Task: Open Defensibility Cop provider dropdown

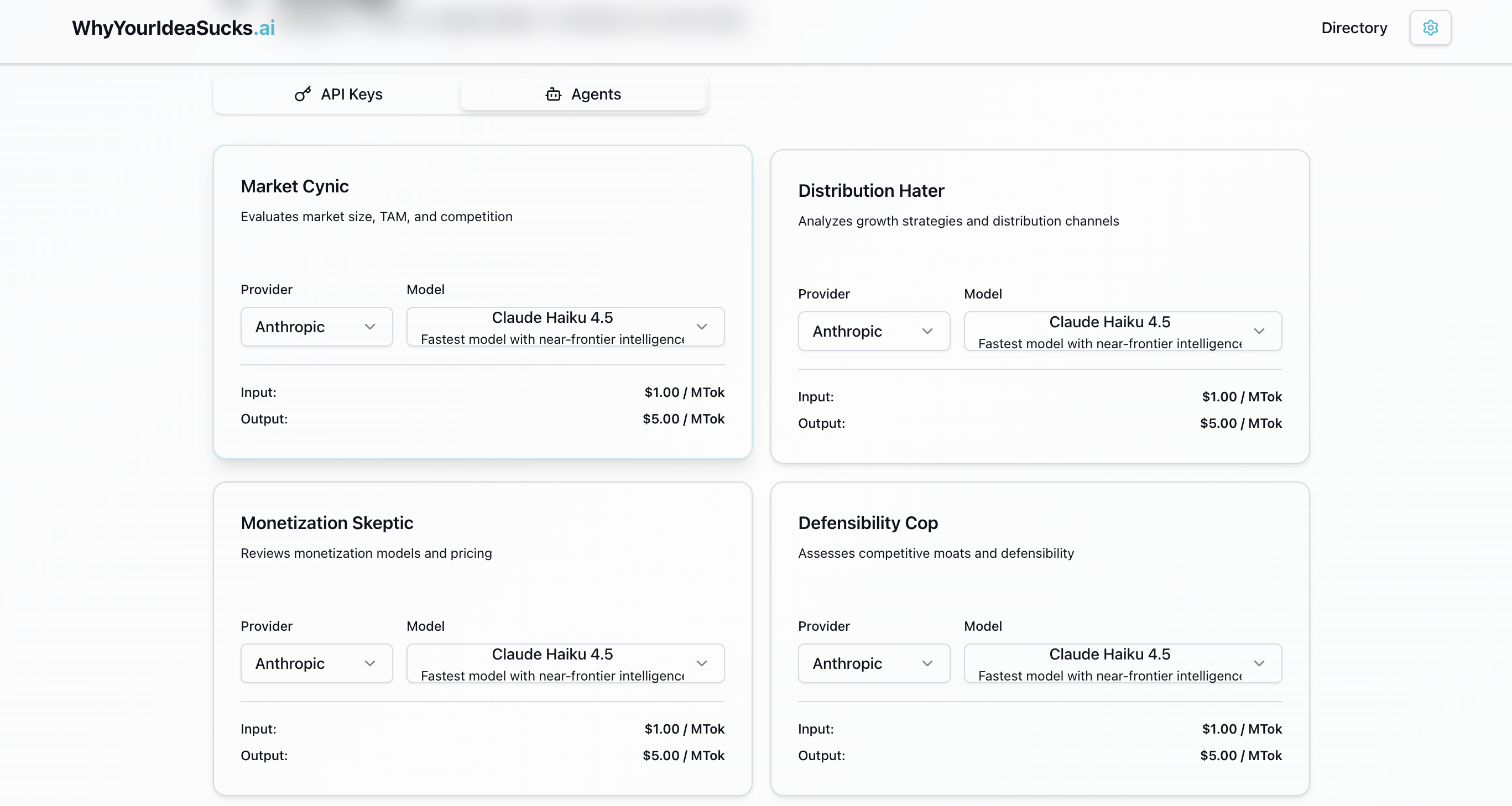Action: 873,663
